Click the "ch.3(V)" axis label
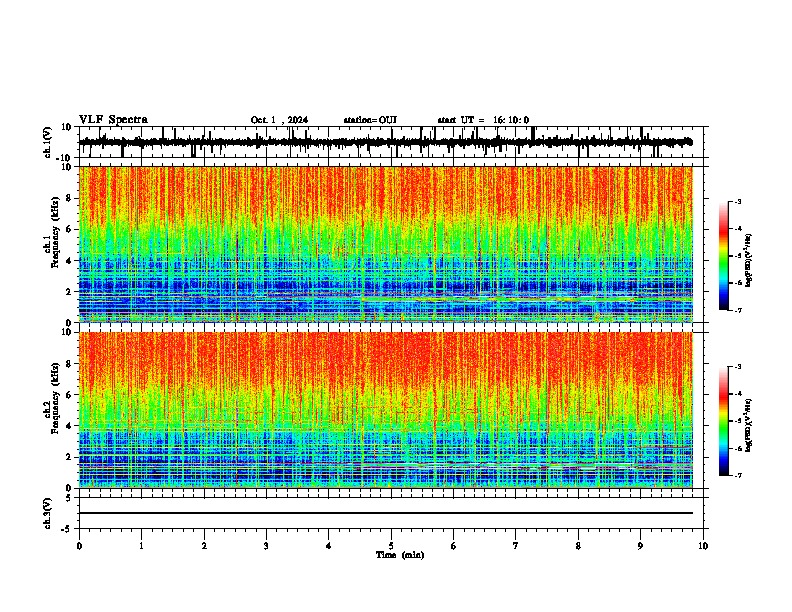The width and height of the screenshot is (792, 612). coord(48,513)
